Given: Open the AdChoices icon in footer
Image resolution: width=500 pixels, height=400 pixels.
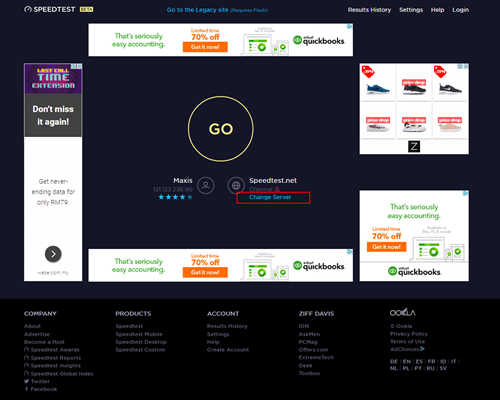Looking at the screenshot, I should tap(422, 349).
